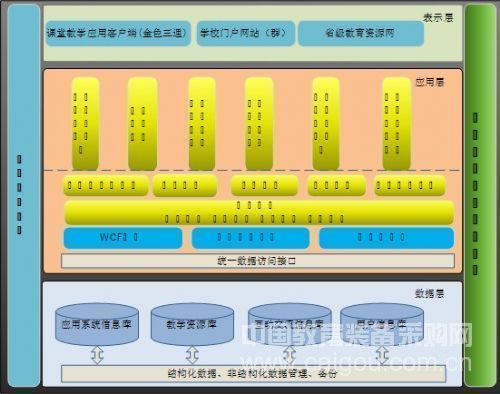500x394 pixels.
Task: Click the 数据层 layer label
Action: tap(429, 293)
